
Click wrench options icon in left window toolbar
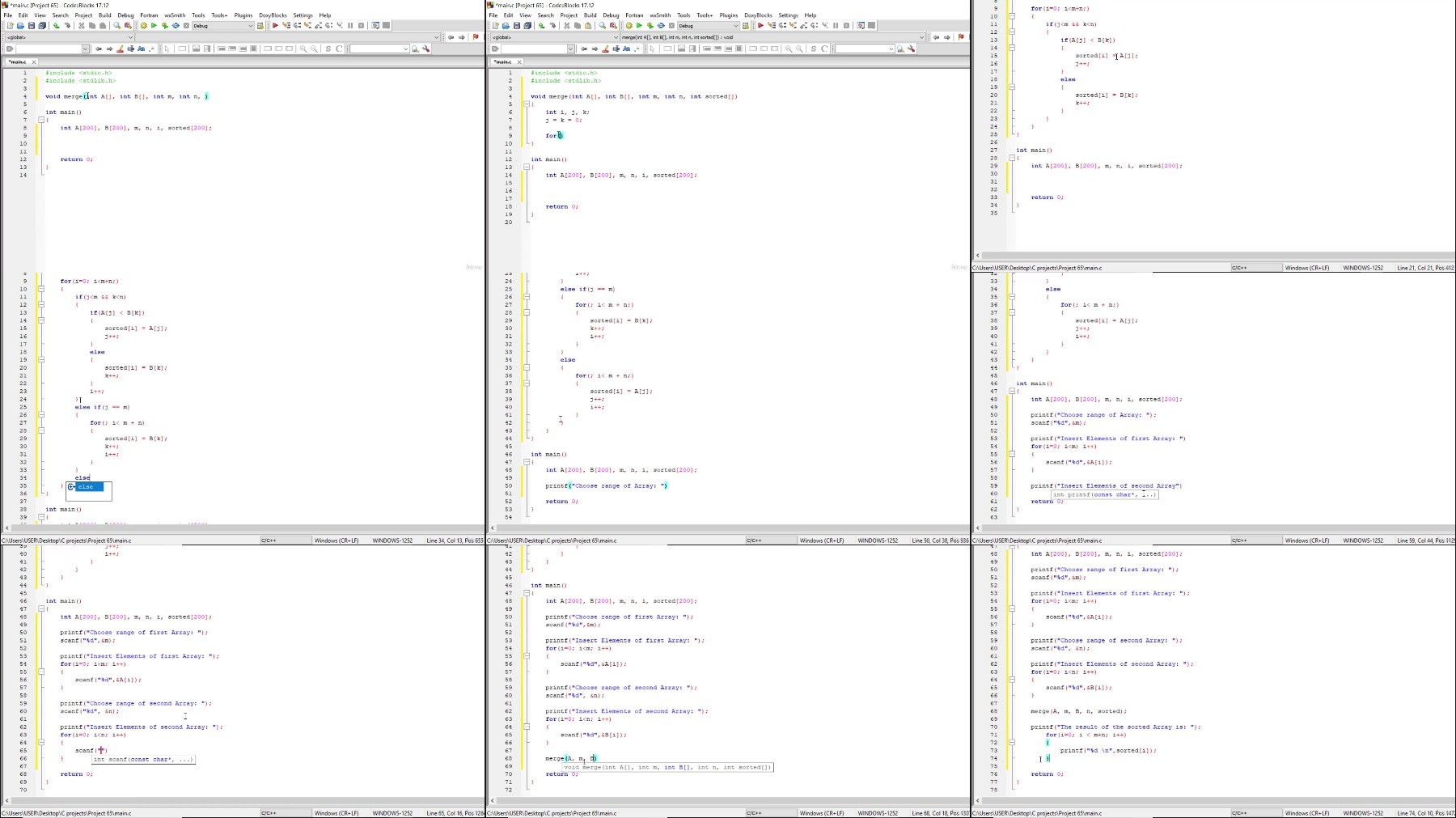pos(425,49)
